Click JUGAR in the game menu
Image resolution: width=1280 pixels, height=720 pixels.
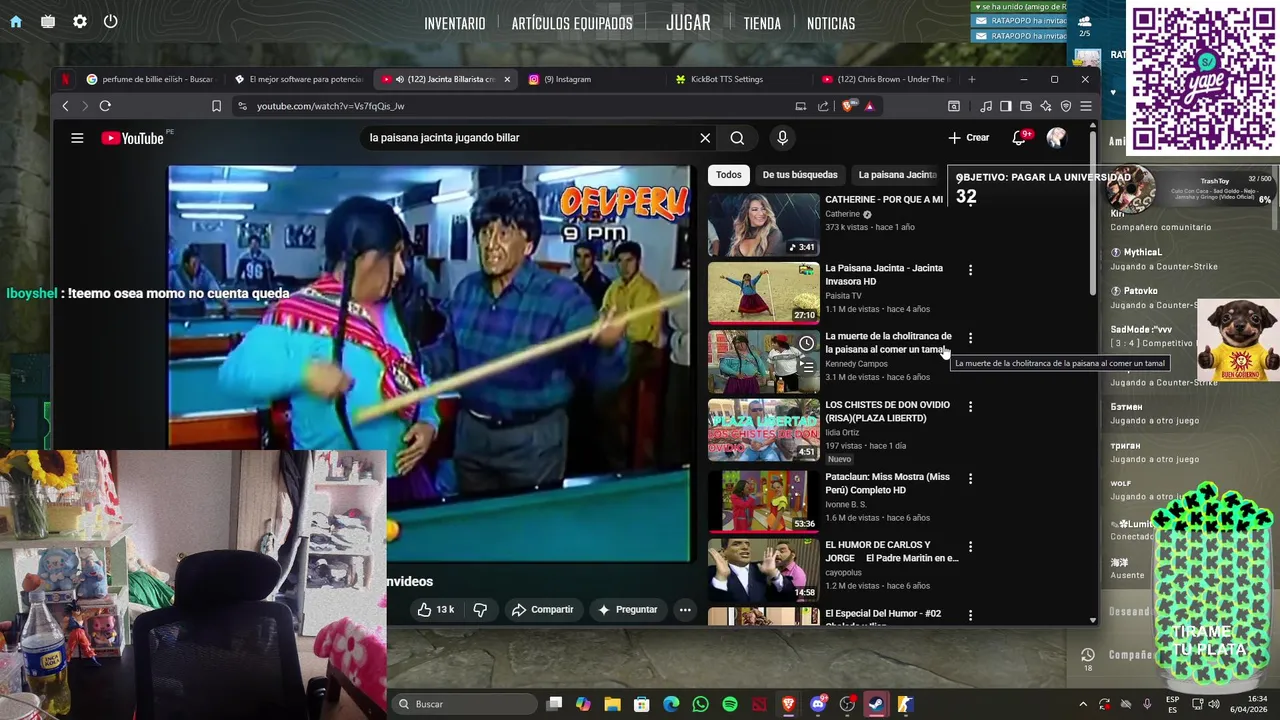point(688,22)
